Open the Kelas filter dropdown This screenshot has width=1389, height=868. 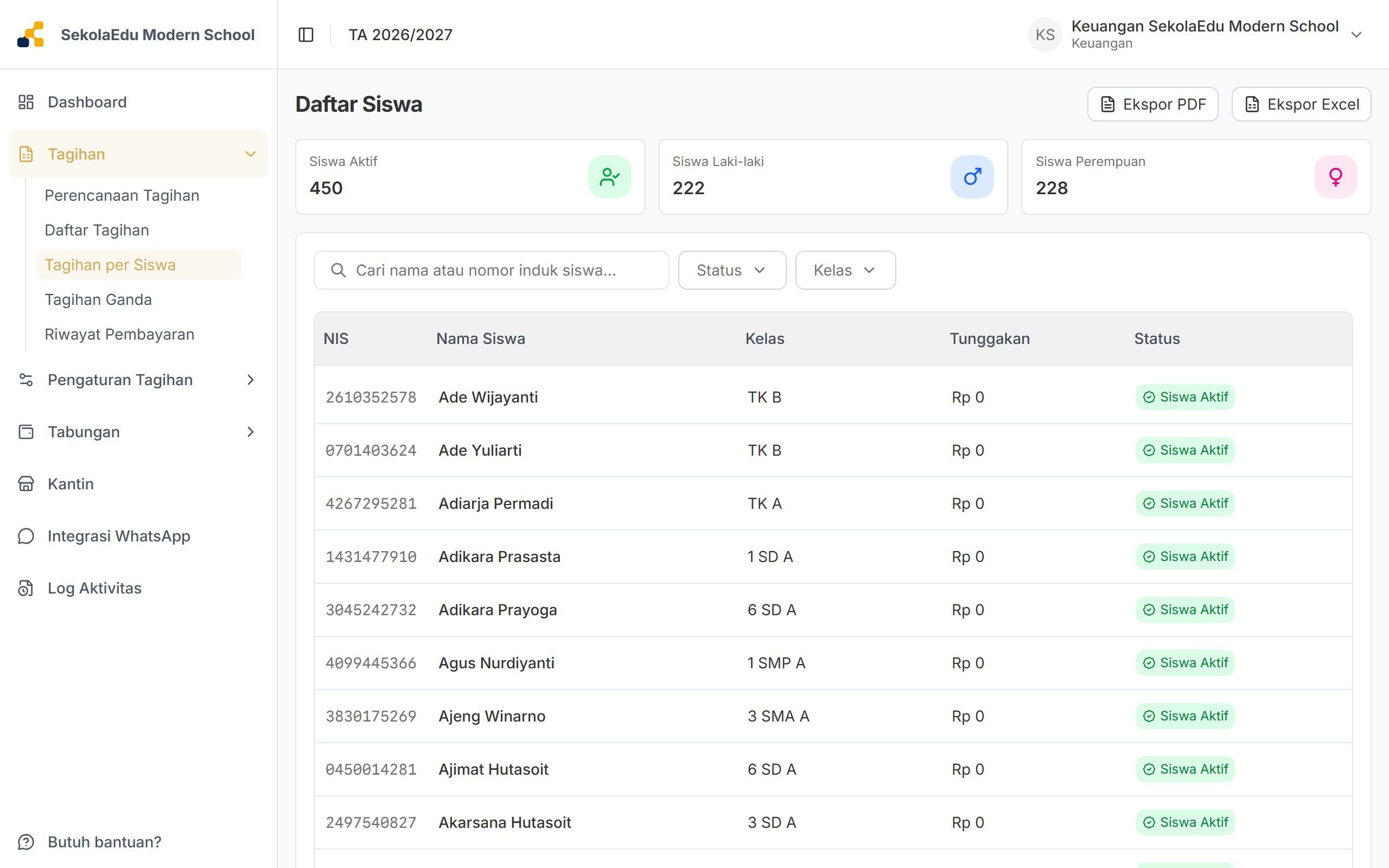click(x=845, y=270)
